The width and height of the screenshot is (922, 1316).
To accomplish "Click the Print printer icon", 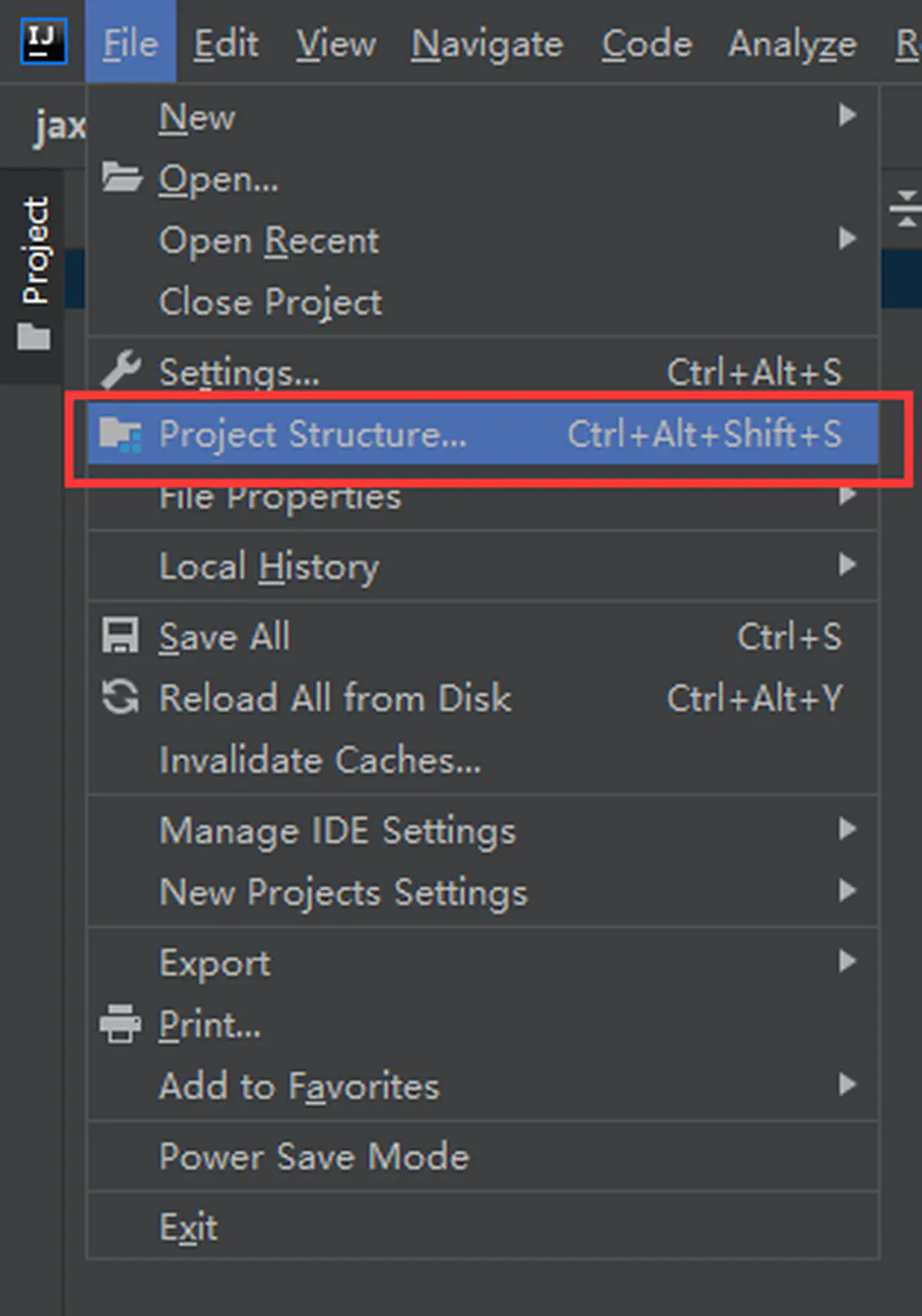I will point(121,1024).
